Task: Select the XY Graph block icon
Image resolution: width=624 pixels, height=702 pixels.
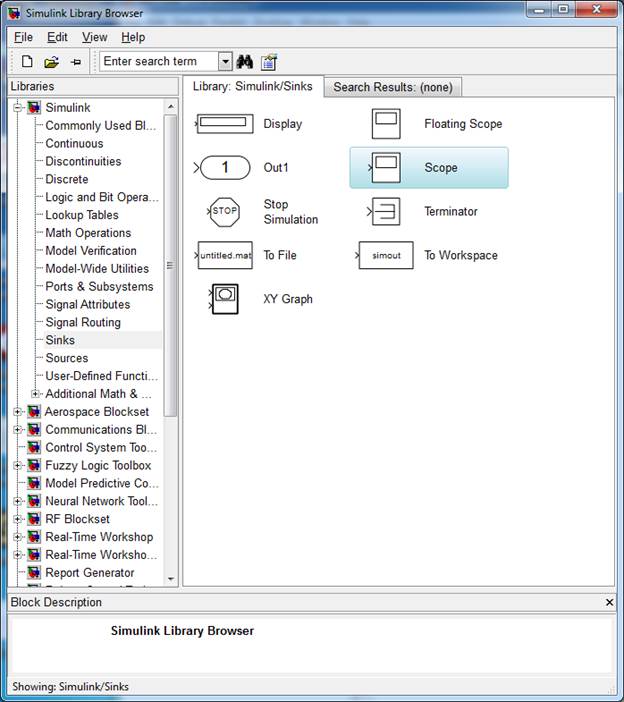Action: pyautogui.click(x=224, y=299)
